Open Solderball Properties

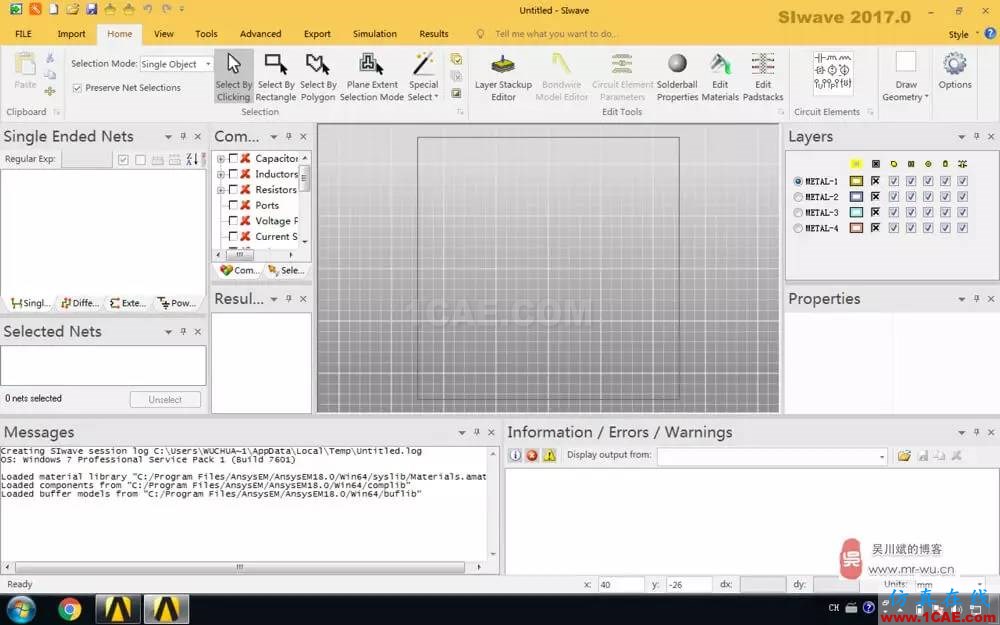tap(677, 77)
